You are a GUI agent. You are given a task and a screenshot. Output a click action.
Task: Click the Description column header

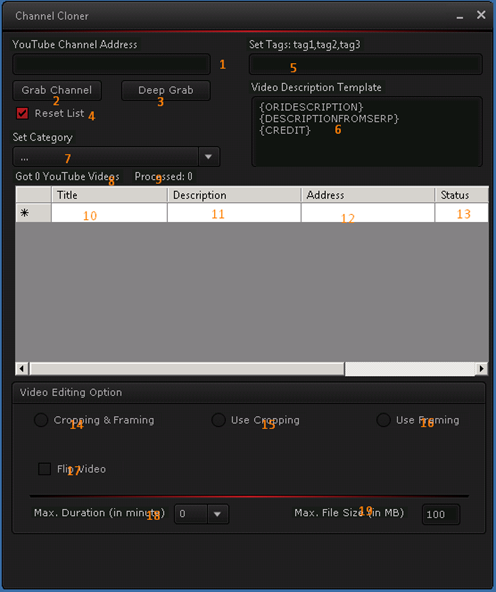234,195
